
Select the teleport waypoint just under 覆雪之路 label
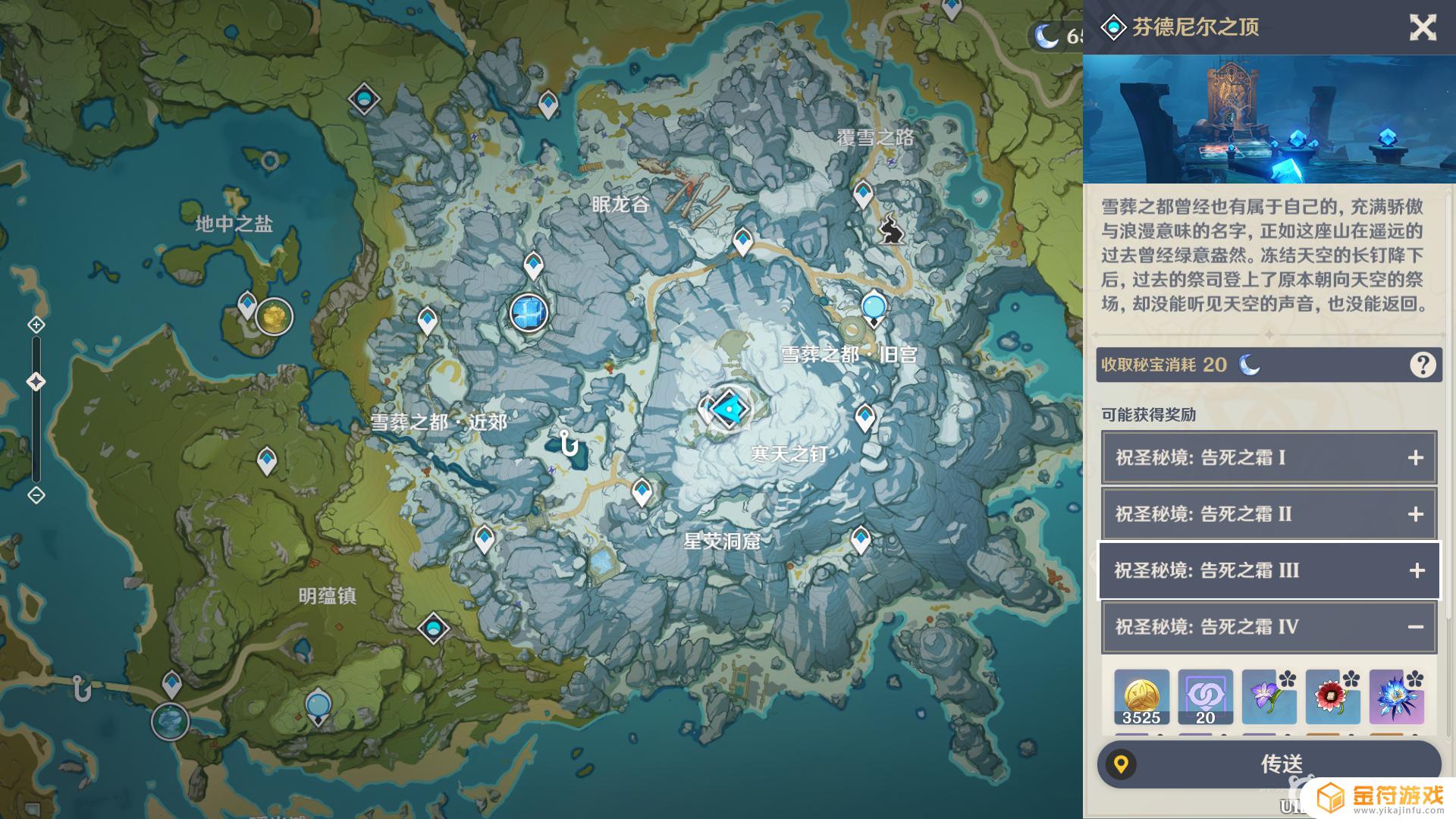(862, 195)
